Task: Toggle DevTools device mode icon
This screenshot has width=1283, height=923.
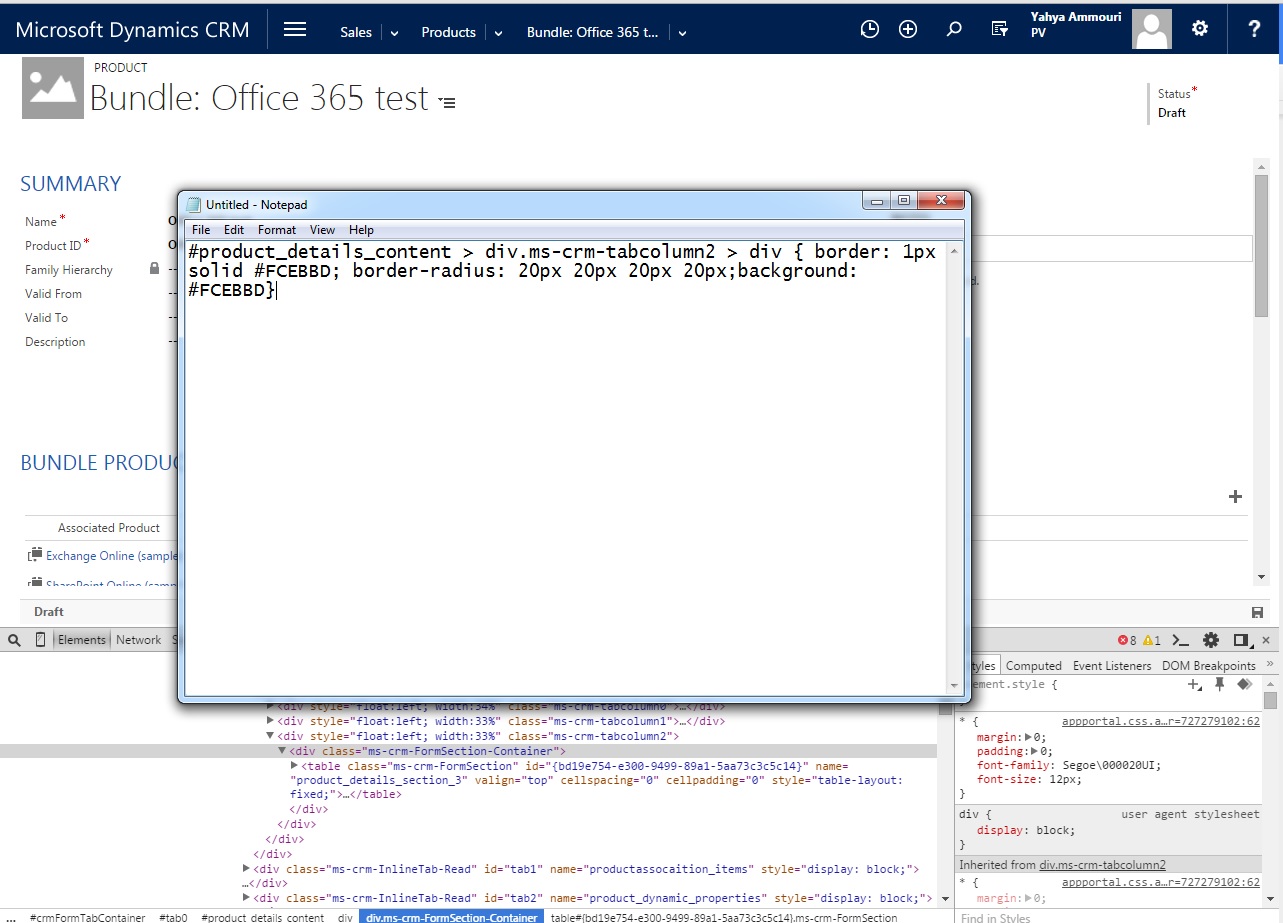Action: [40, 640]
